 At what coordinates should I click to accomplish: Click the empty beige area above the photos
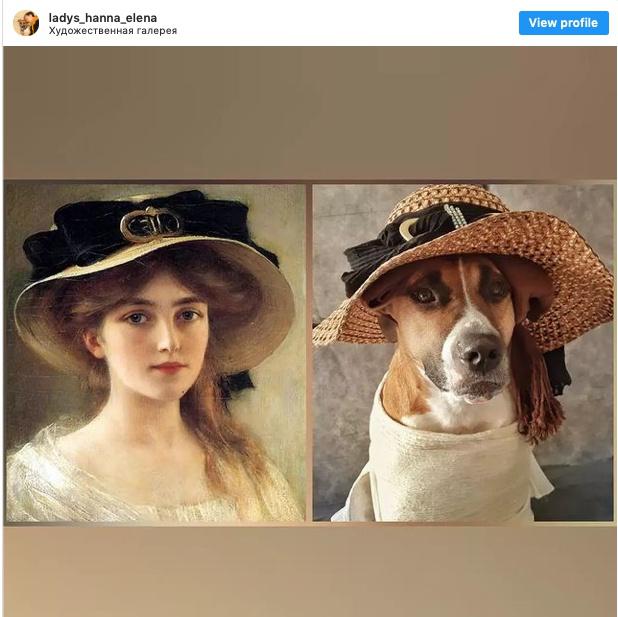click(x=309, y=112)
